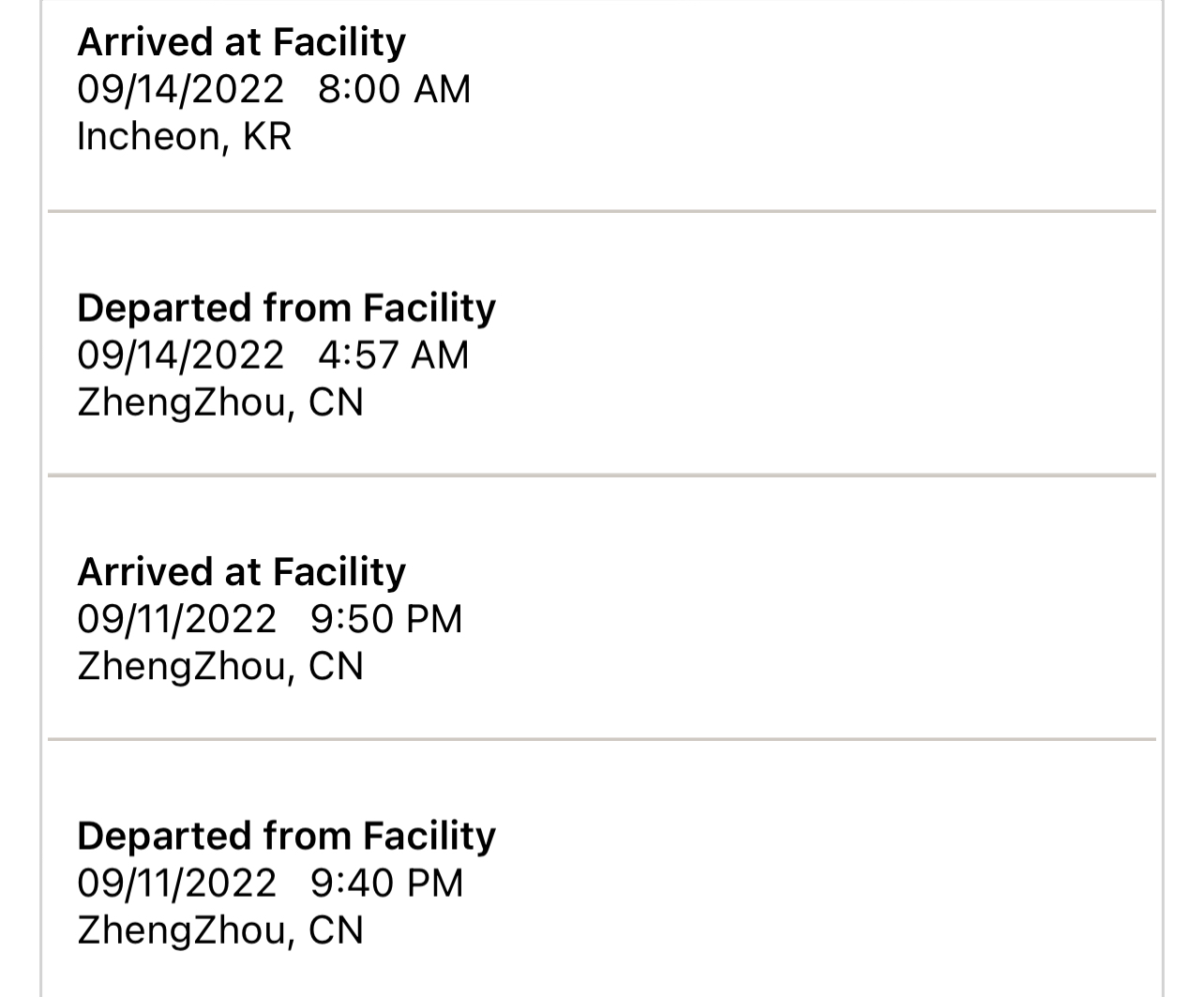Screen dimensions: 1204x997
Task: Click the "Arrived at Facility" heading above 9:50 PM
Action: tap(241, 571)
